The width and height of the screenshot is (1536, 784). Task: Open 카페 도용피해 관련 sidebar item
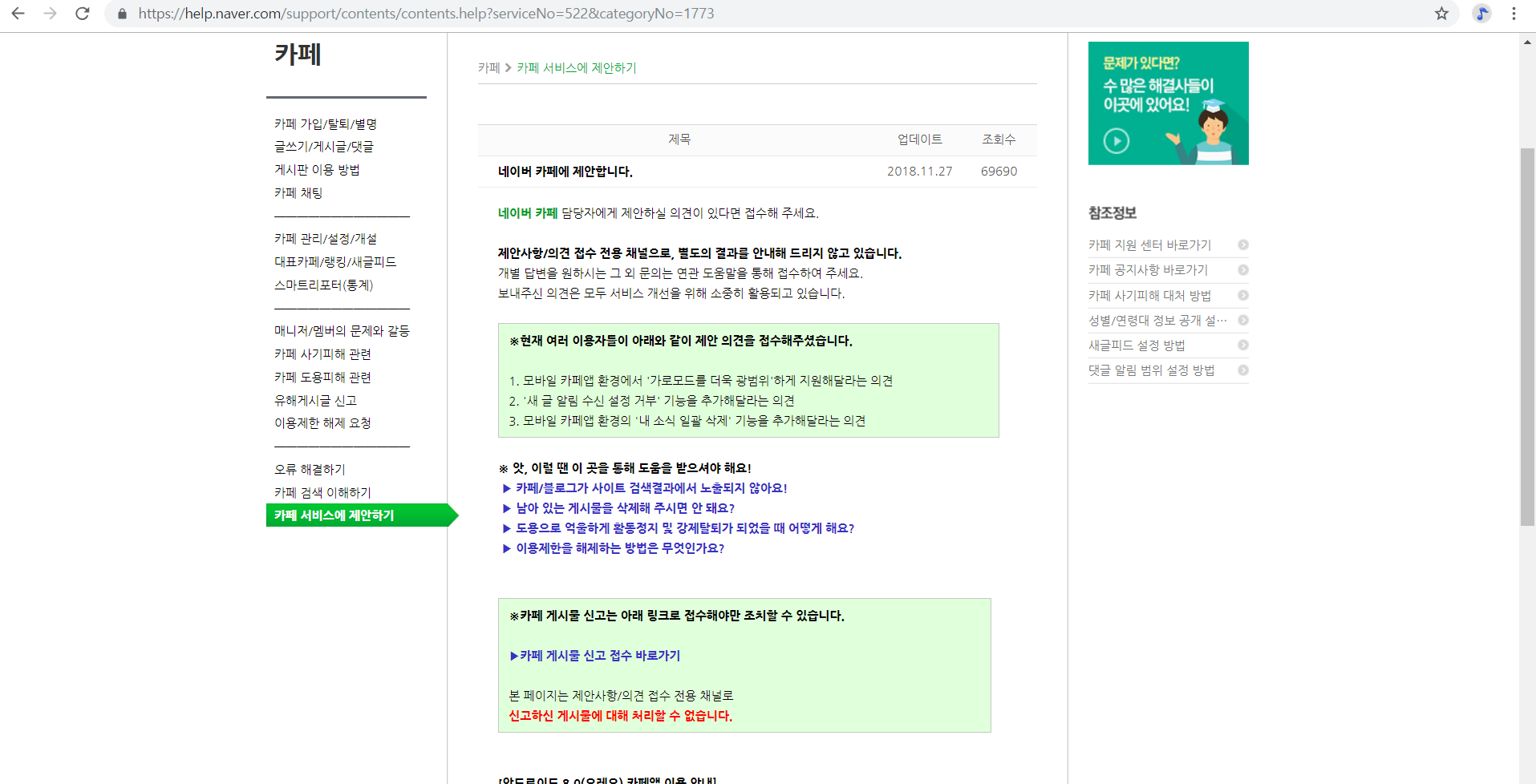(x=322, y=378)
